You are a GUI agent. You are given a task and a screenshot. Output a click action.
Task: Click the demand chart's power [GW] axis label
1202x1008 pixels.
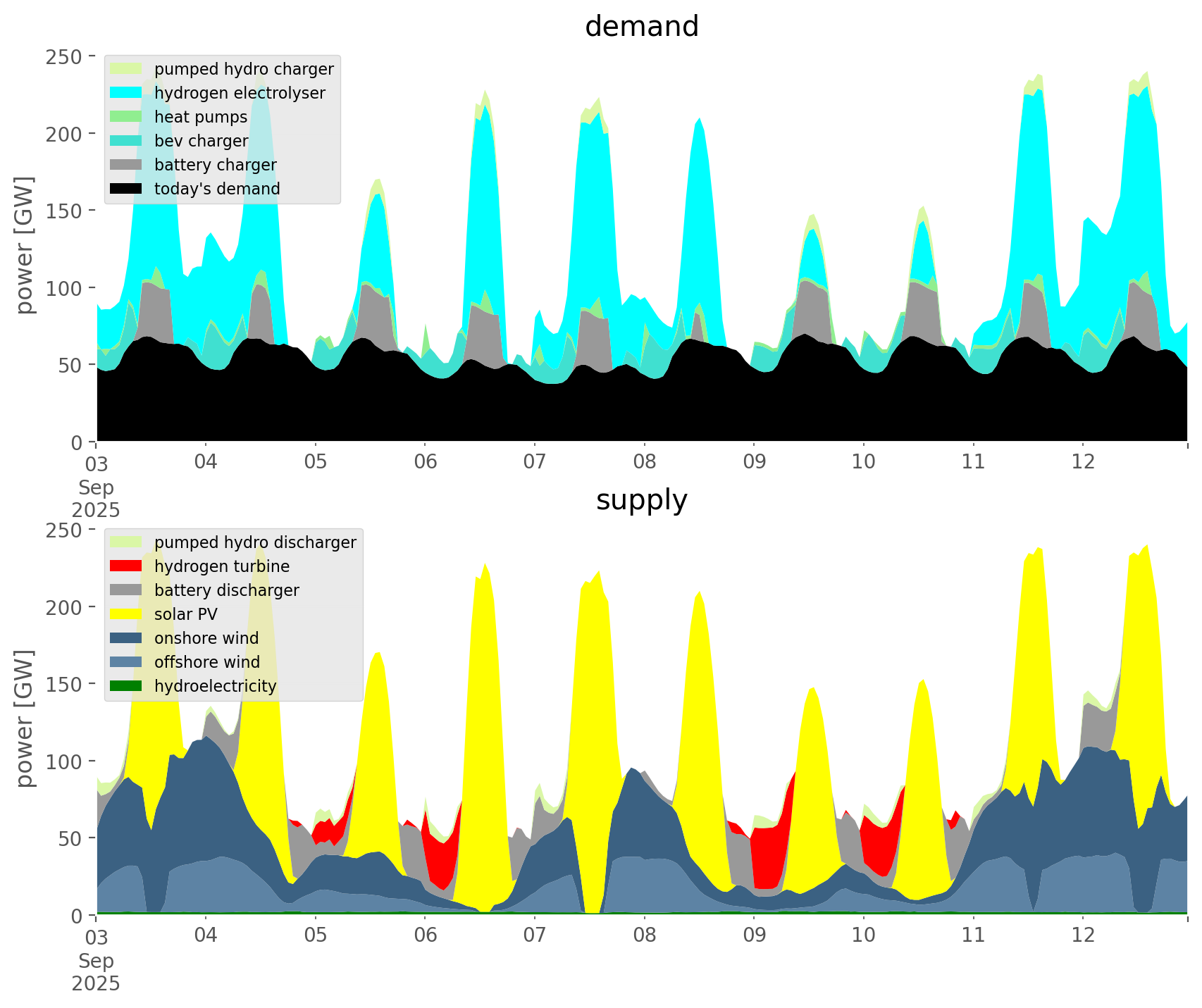[x=25, y=245]
